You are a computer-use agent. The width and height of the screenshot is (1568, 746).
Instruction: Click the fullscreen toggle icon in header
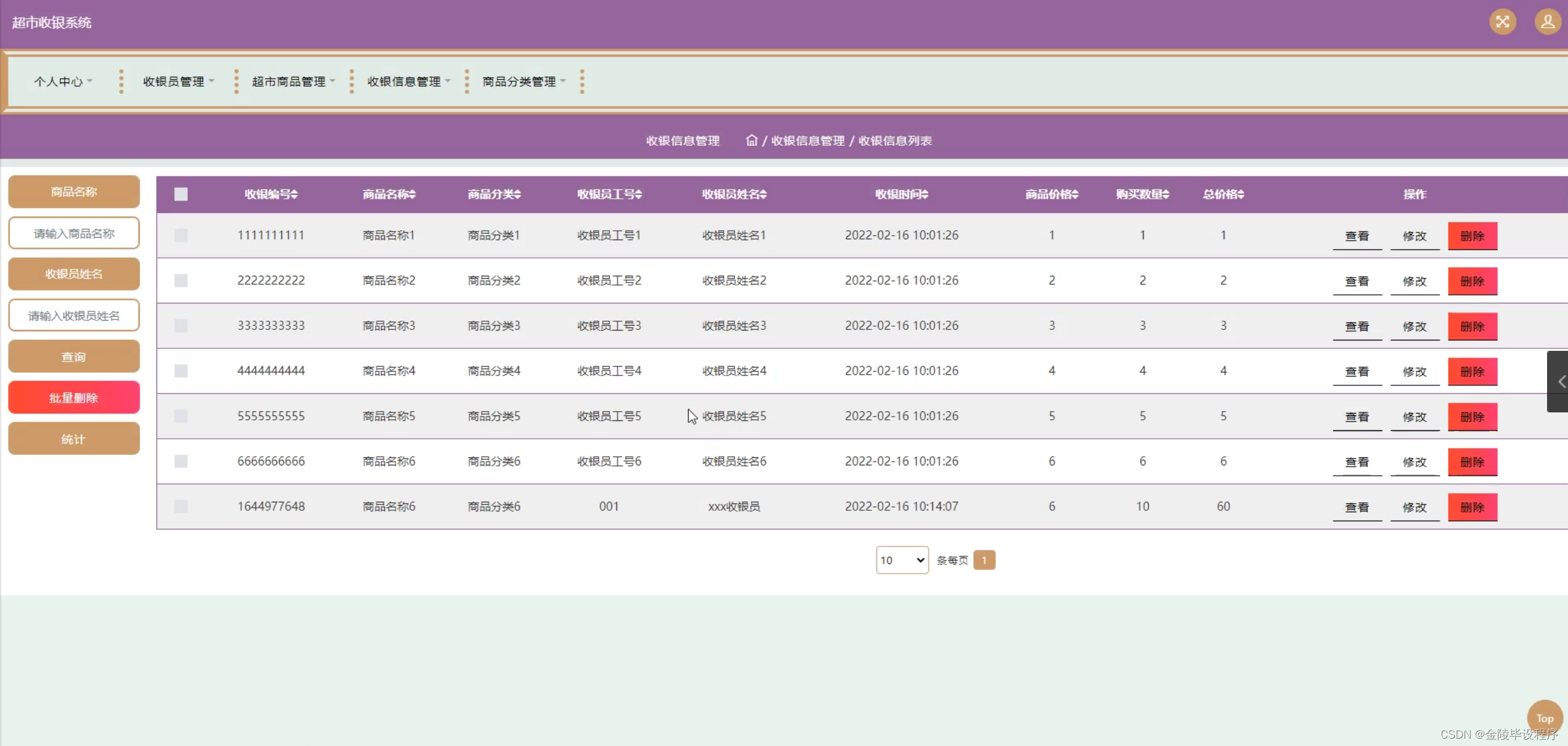point(1502,22)
